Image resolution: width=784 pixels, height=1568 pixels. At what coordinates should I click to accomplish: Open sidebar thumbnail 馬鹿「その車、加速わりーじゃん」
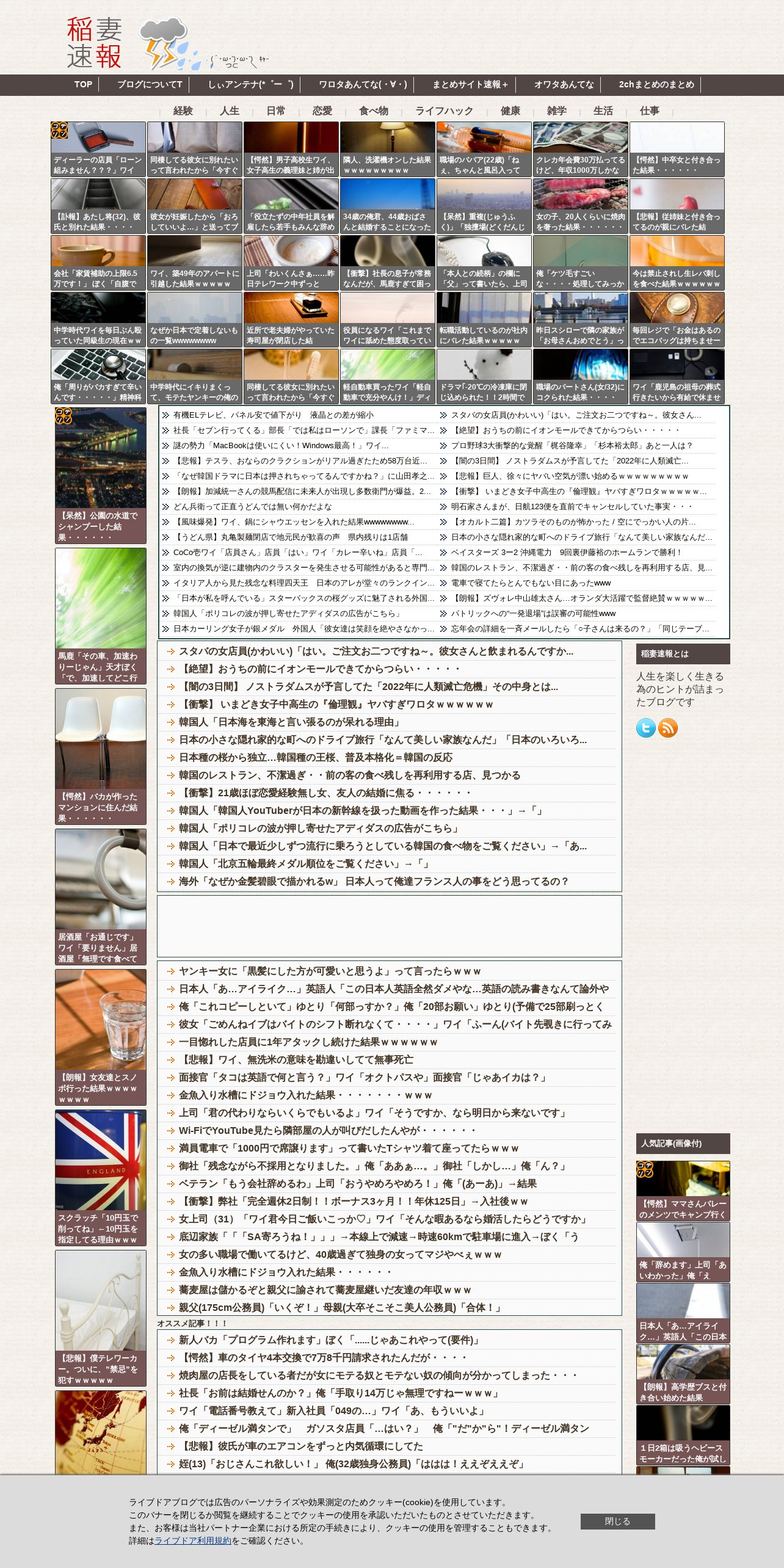tap(101, 615)
